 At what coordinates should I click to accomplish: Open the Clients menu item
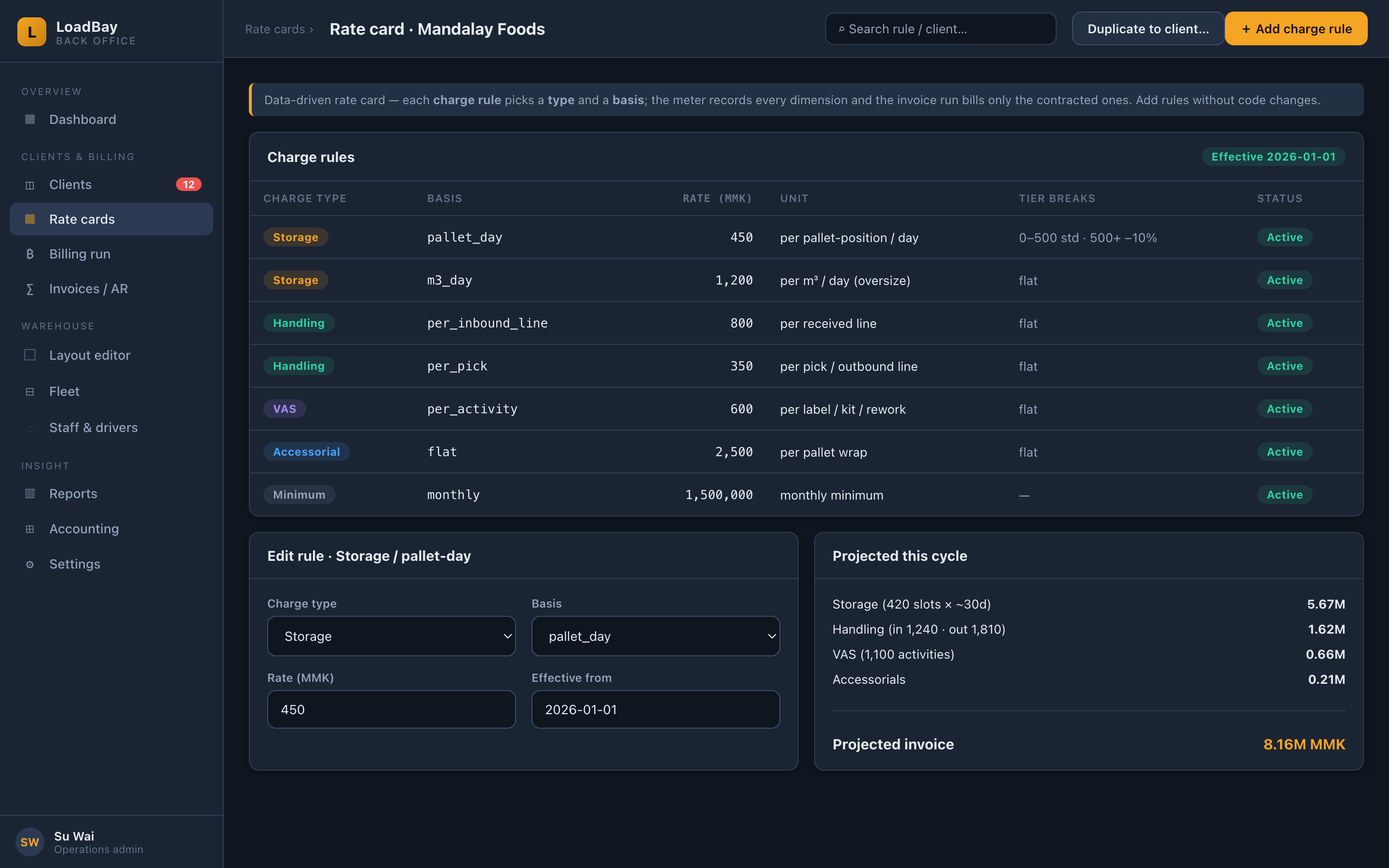(x=111, y=184)
